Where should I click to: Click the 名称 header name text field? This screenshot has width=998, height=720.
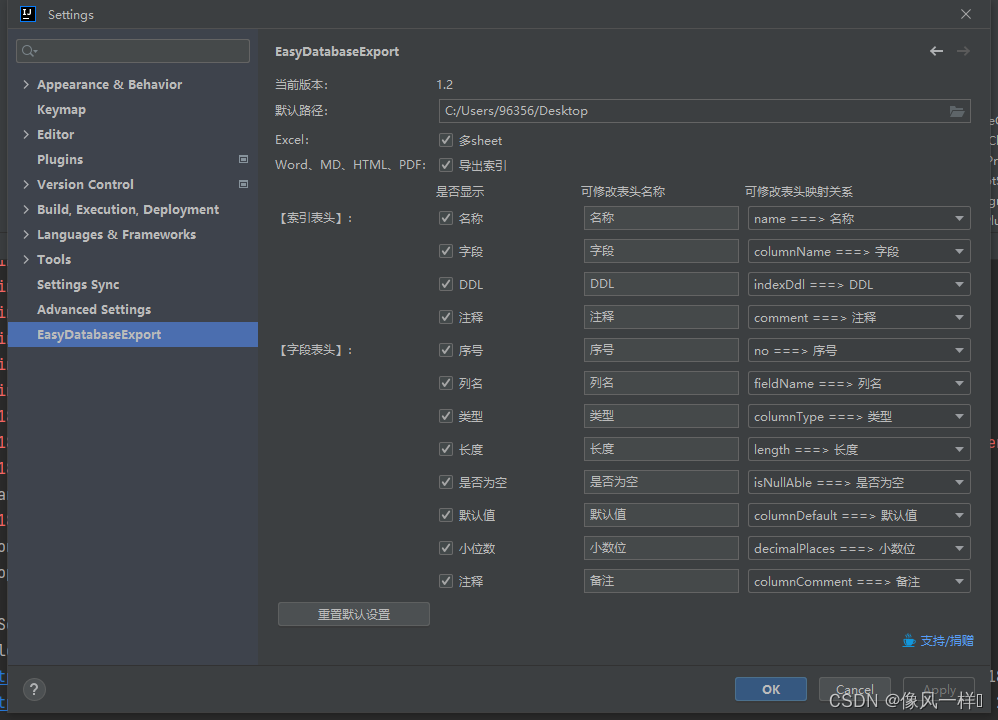pos(661,218)
